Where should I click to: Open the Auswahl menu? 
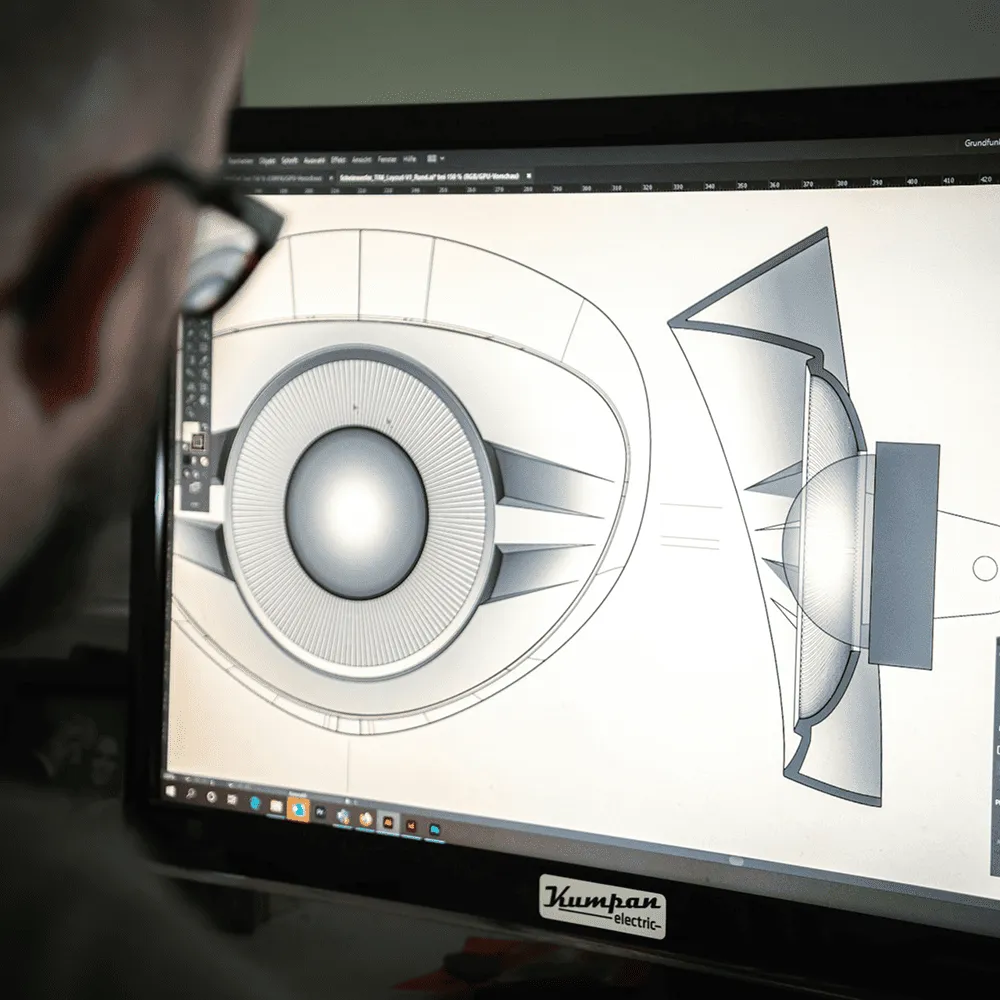click(x=314, y=159)
